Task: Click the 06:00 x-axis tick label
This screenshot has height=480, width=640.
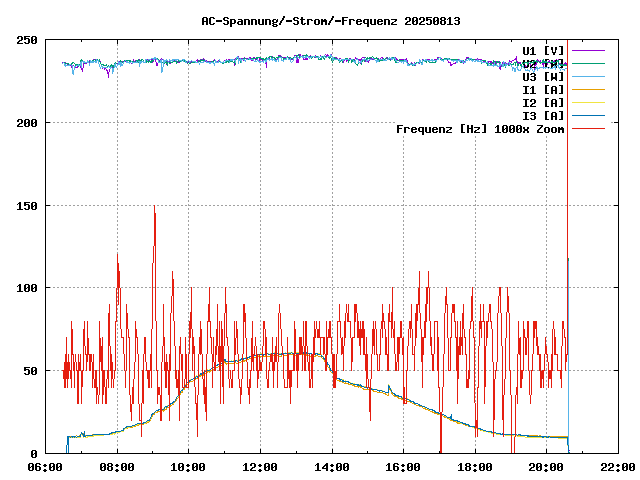Action: pyautogui.click(x=46, y=467)
